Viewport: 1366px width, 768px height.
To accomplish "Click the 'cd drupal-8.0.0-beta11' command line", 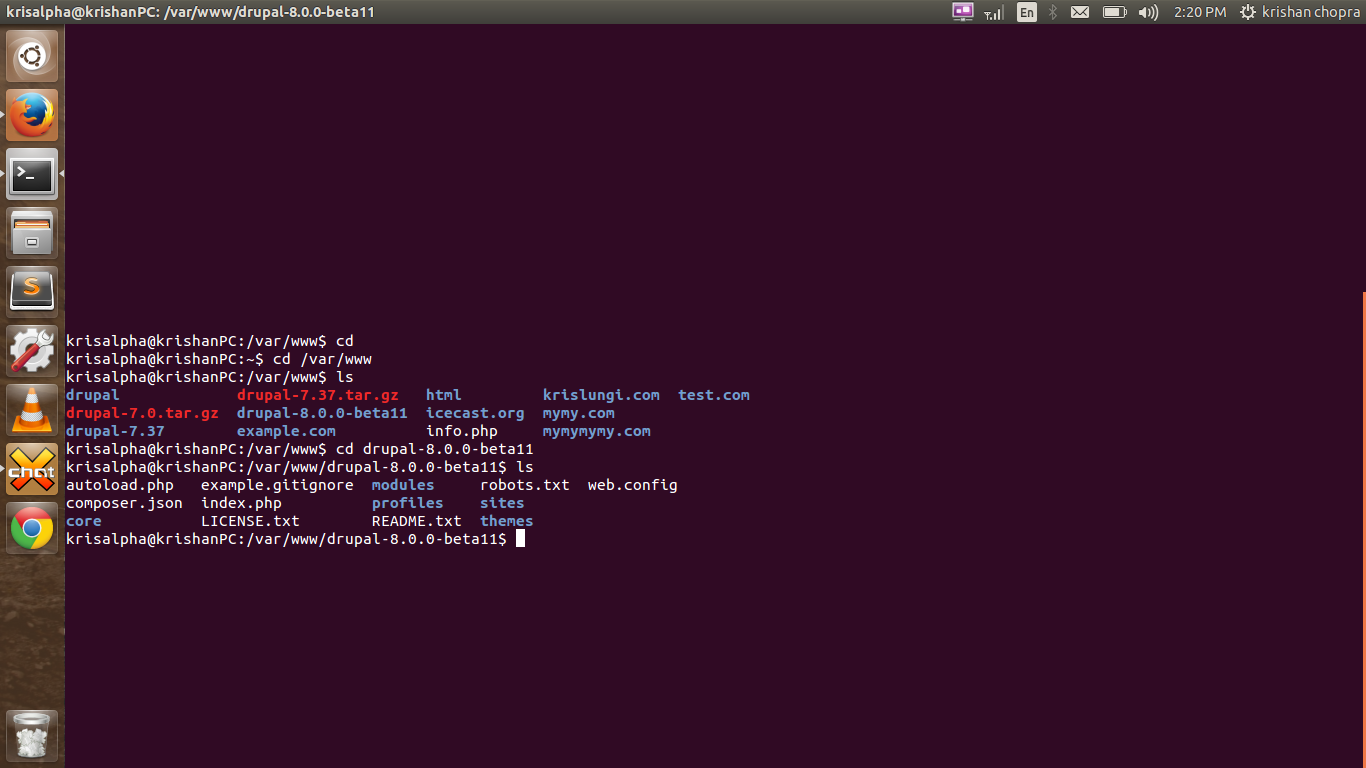I will pyautogui.click(x=435, y=449).
